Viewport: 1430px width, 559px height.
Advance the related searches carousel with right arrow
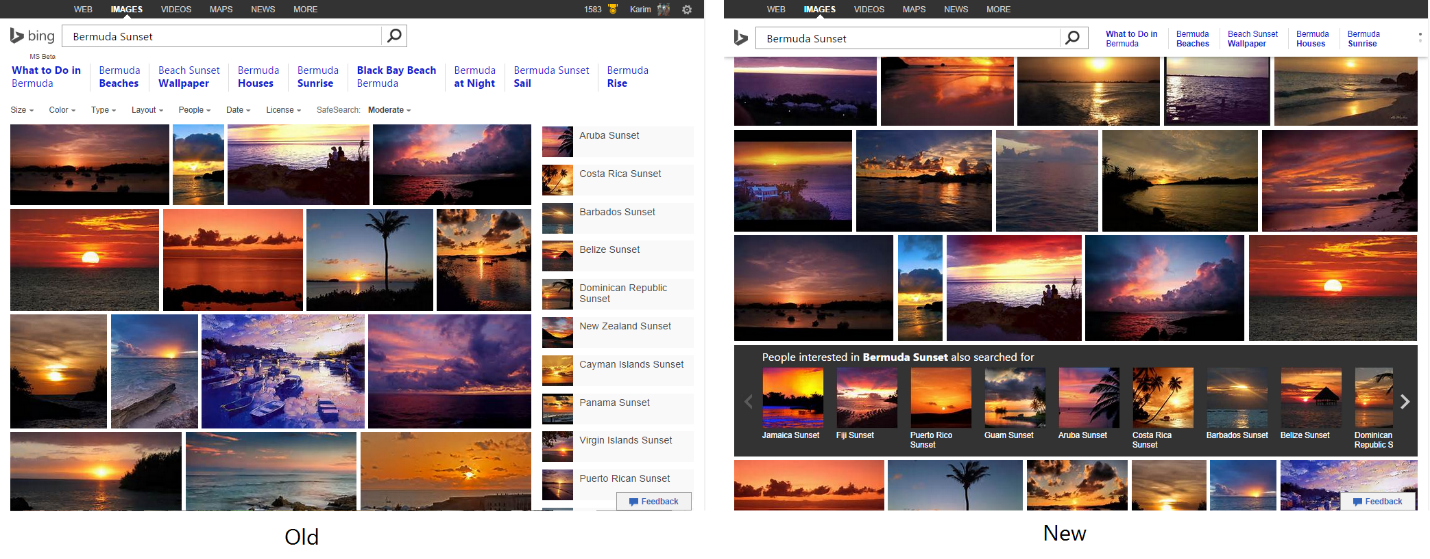[x=1404, y=401]
